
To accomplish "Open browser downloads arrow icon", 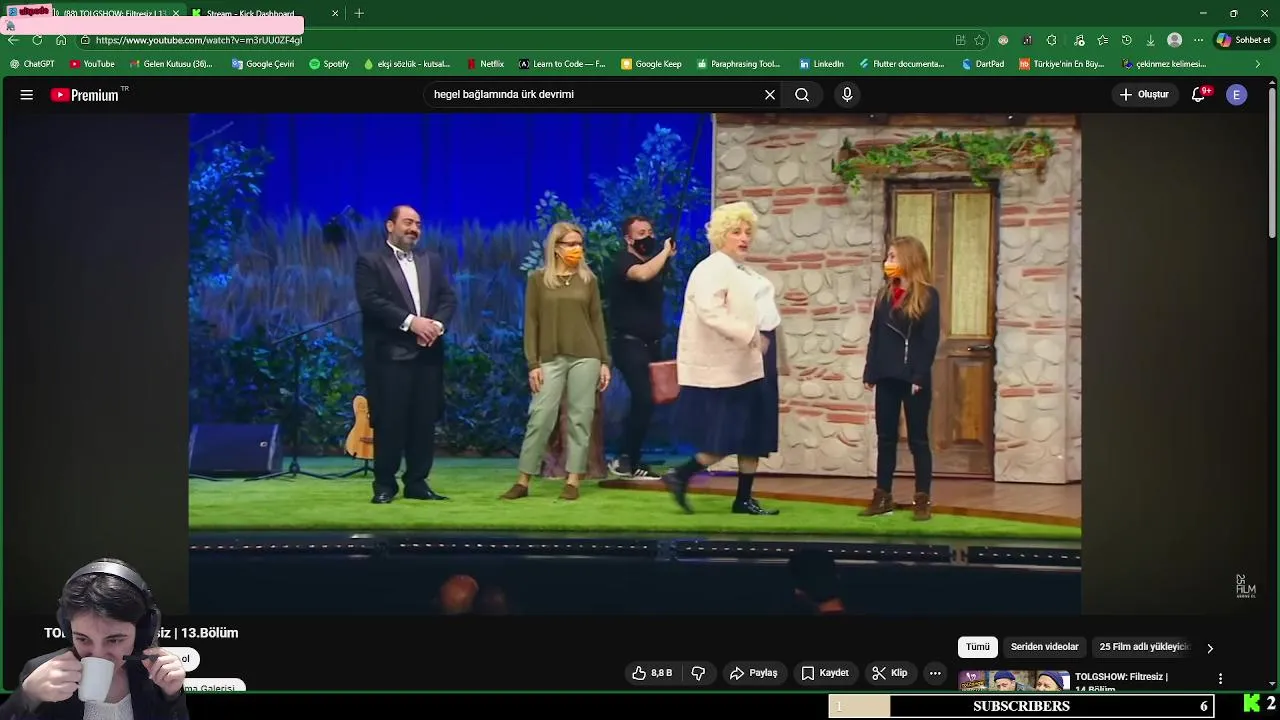I will (1150, 40).
